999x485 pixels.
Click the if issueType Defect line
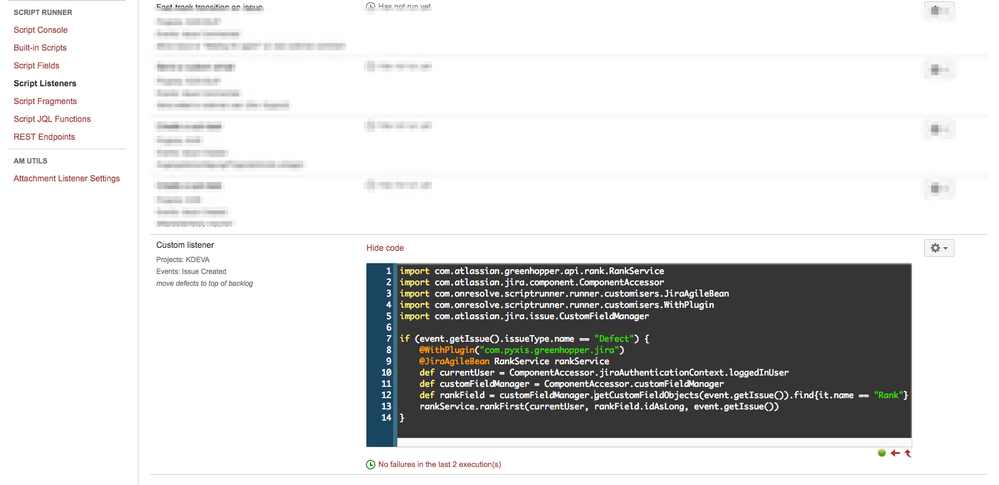(524, 340)
